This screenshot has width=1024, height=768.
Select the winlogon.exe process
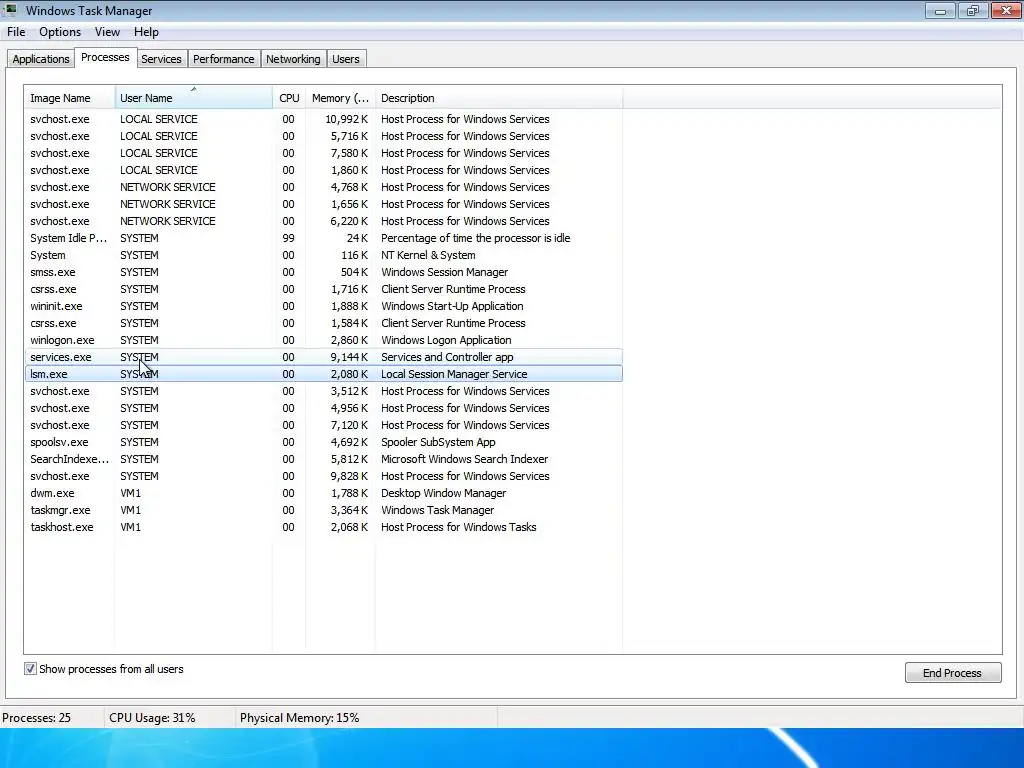click(323, 340)
